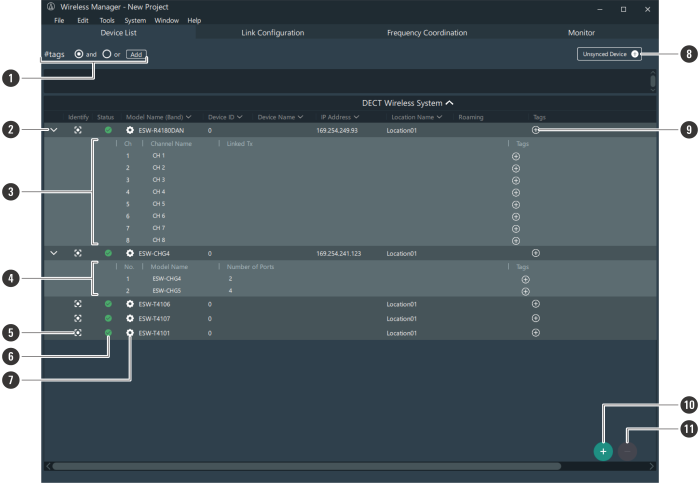
Task: Open the Tools menu
Action: pos(107,21)
